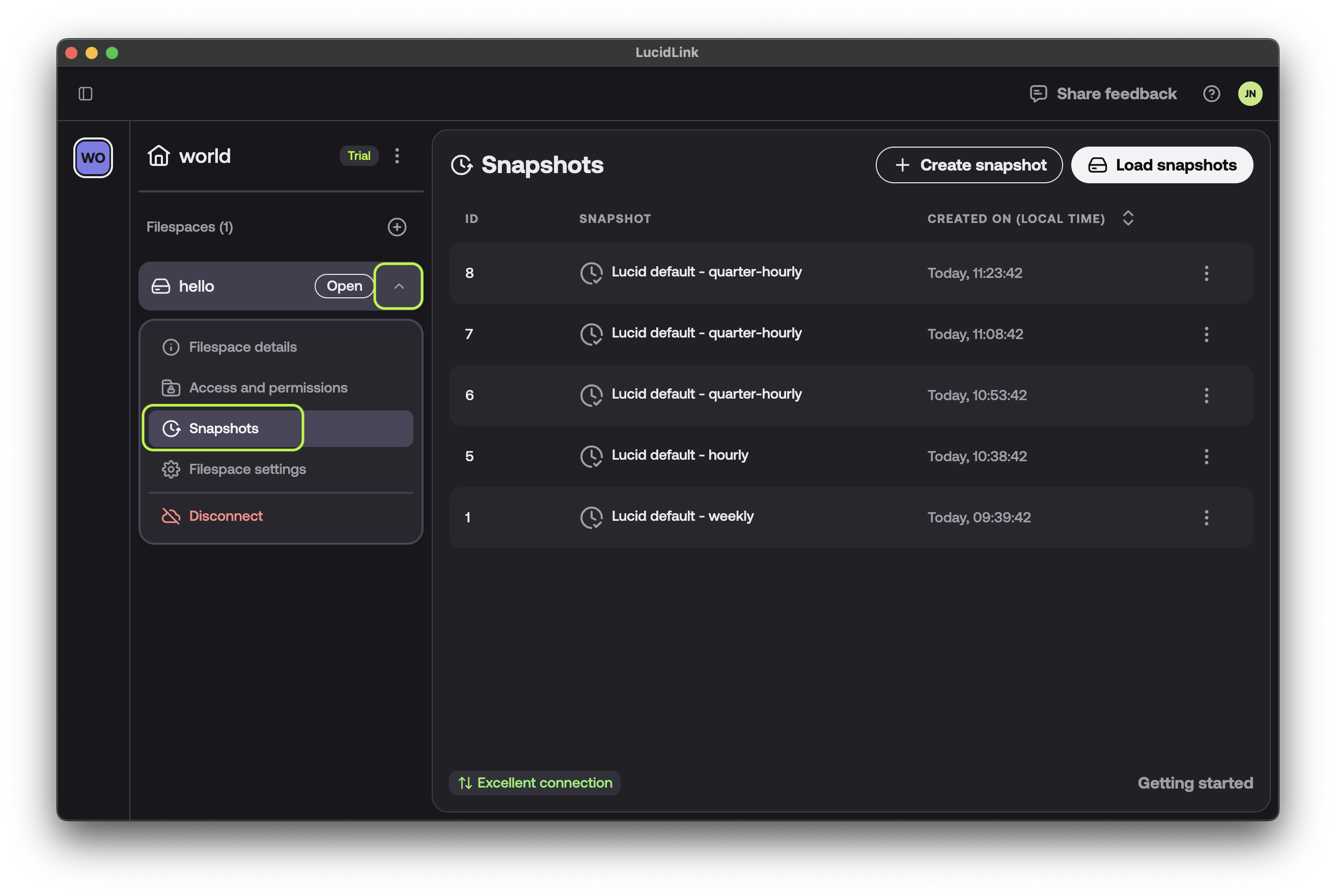Image resolution: width=1336 pixels, height=896 pixels.
Task: Open Filespace settings
Action: pos(280,469)
